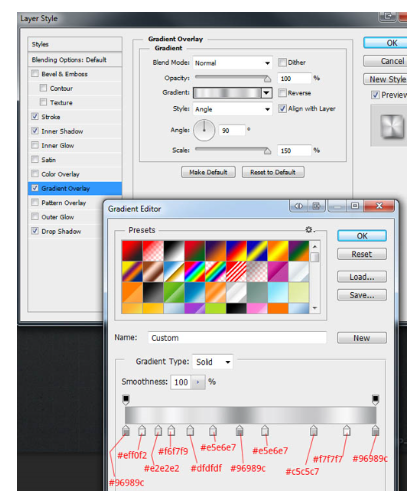This screenshot has width=418, height=491.
Task: Select the color stop labeled #dfdfdf
Action: click(190, 430)
